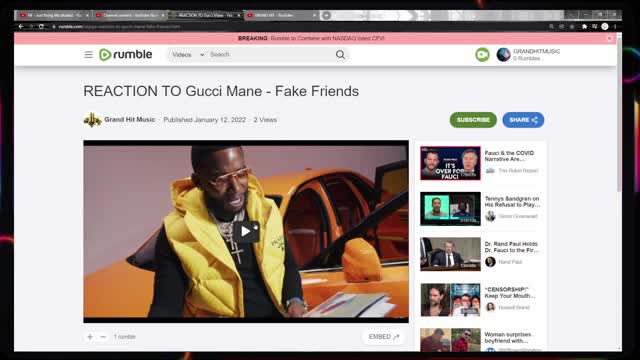The image size is (640, 360).
Task: Open a new browser tab
Action: [326, 16]
